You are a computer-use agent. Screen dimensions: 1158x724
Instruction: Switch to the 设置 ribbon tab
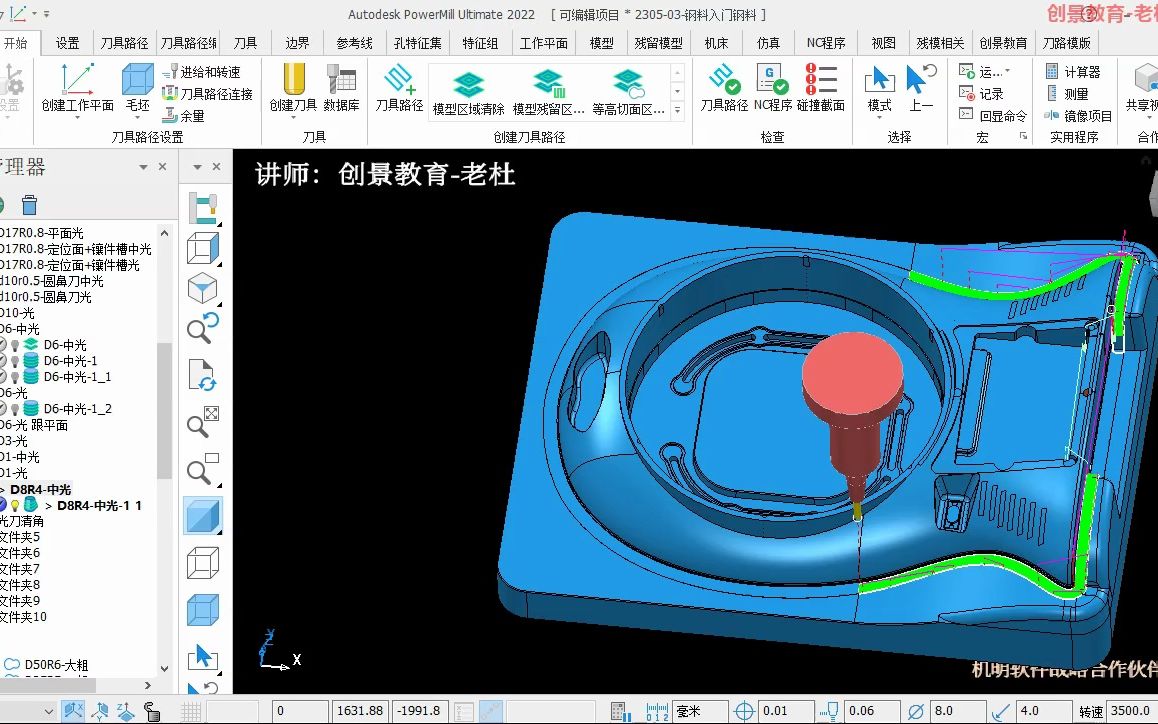click(x=67, y=43)
